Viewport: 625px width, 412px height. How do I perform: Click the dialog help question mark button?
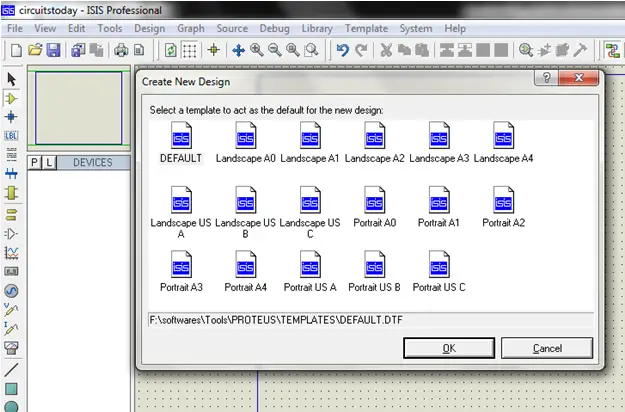coord(546,78)
